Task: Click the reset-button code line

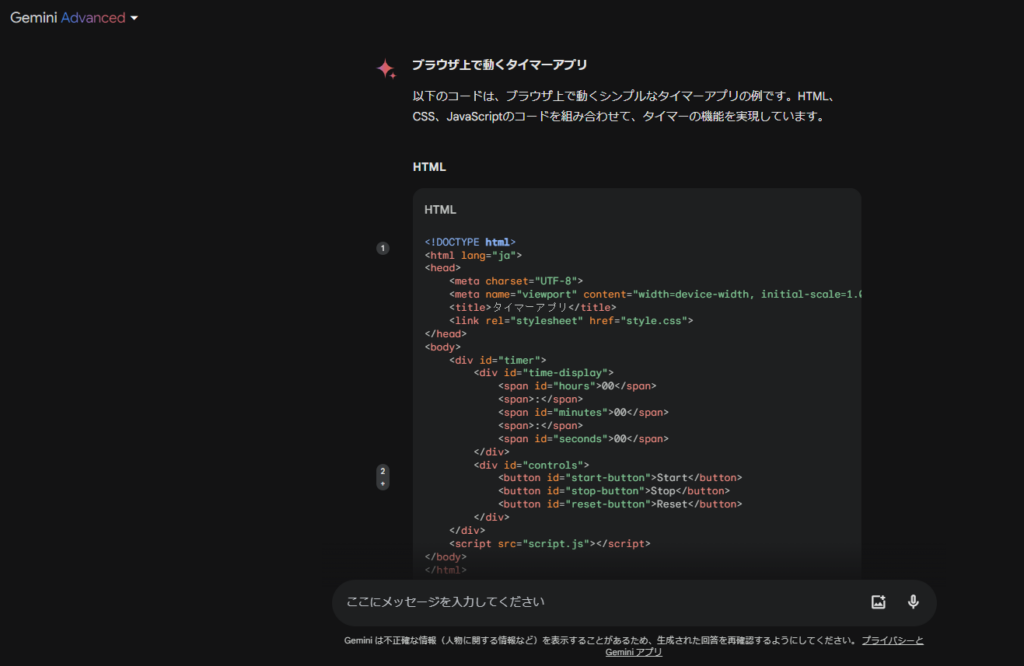Action: coord(620,504)
